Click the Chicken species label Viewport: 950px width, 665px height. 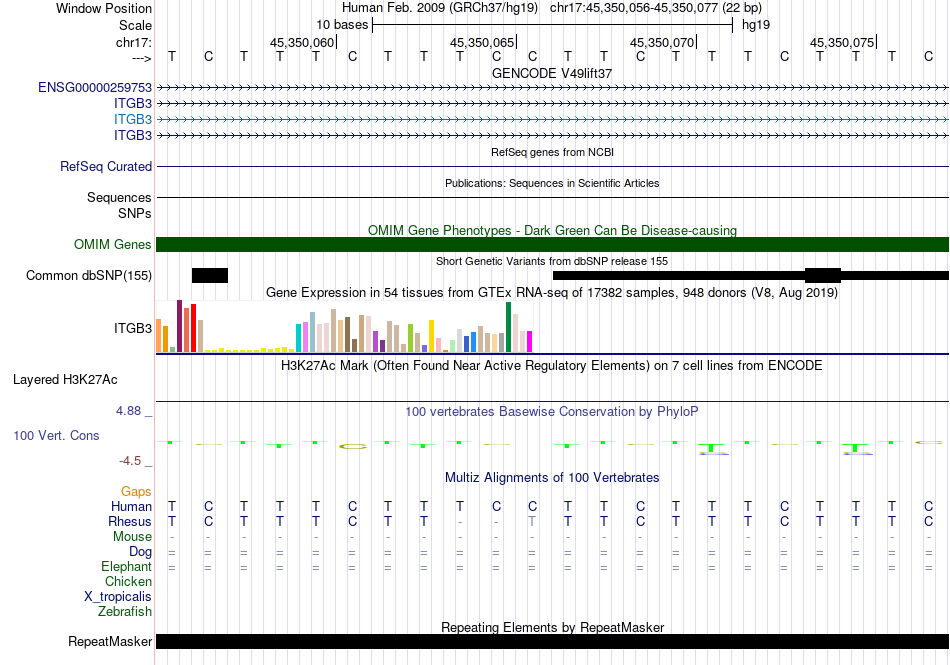128,581
